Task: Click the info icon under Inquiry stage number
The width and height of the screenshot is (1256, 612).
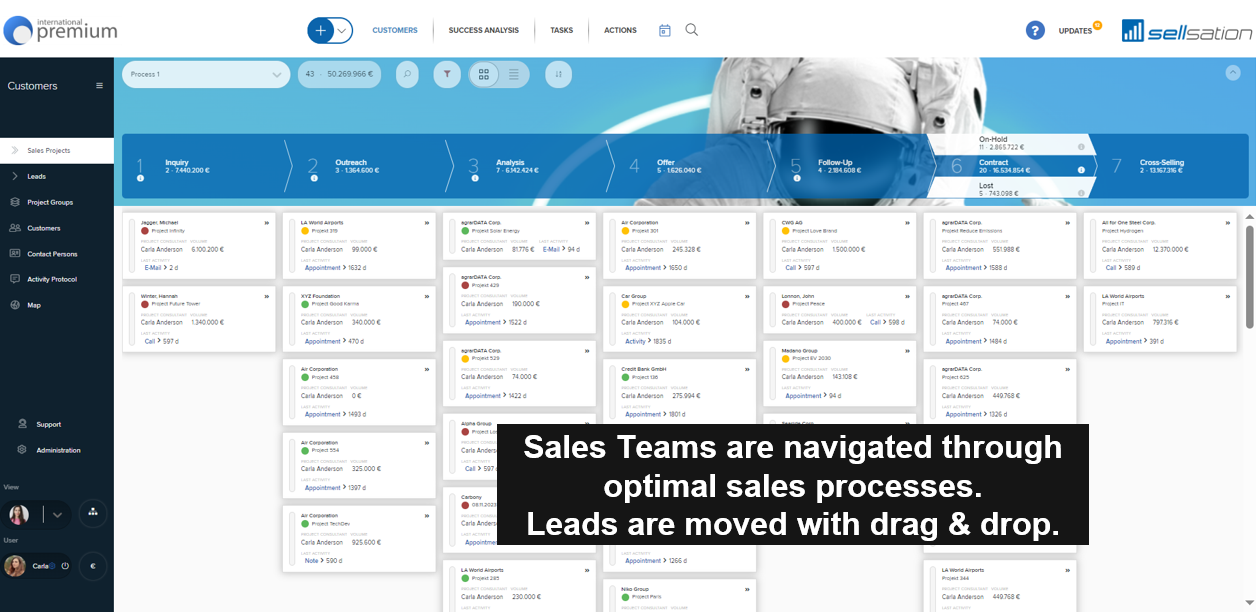Action: click(140, 178)
